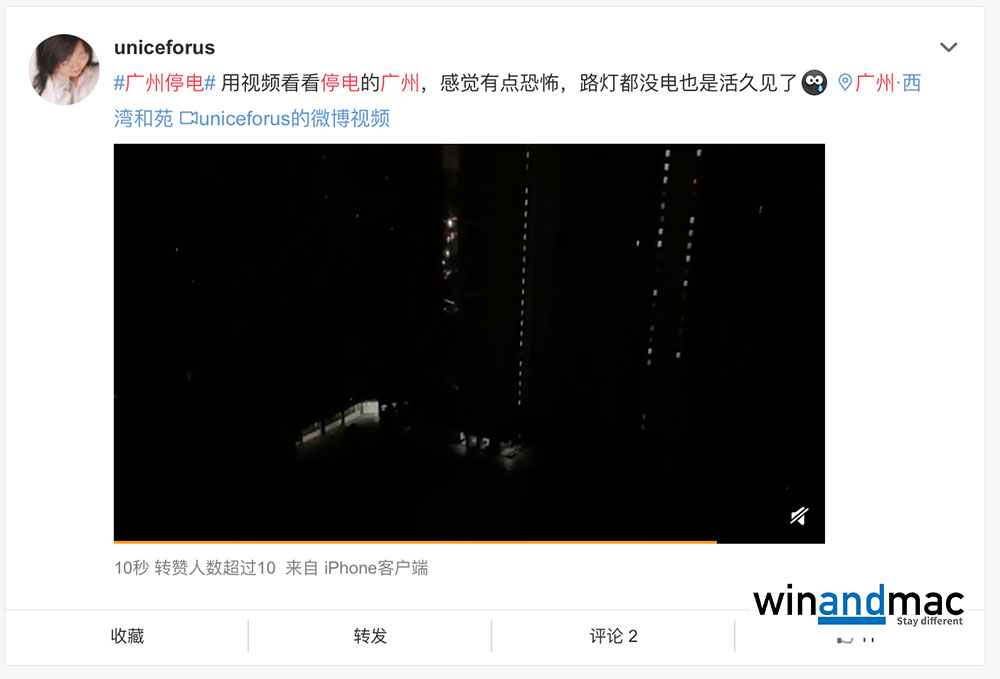Click the 来自 iPhone客户端 source text
This screenshot has width=1000, height=679.
357,567
